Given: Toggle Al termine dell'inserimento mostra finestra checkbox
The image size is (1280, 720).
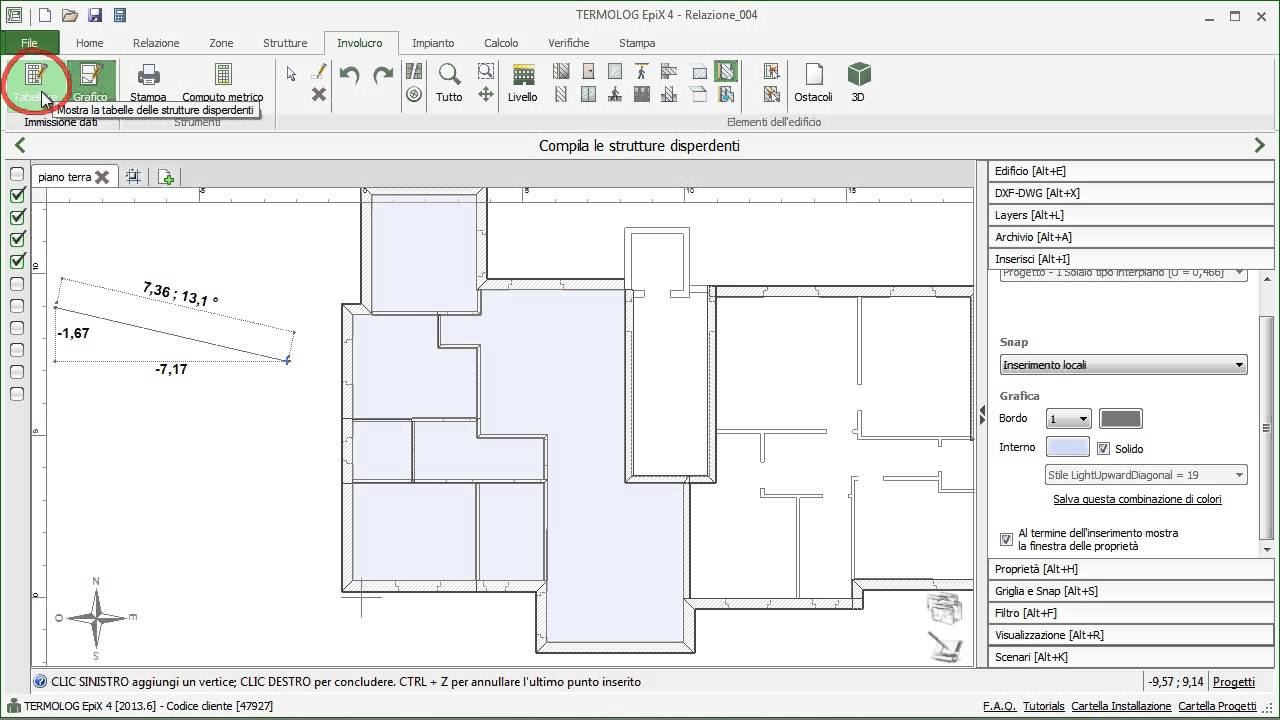Looking at the screenshot, I should tap(1006, 540).
